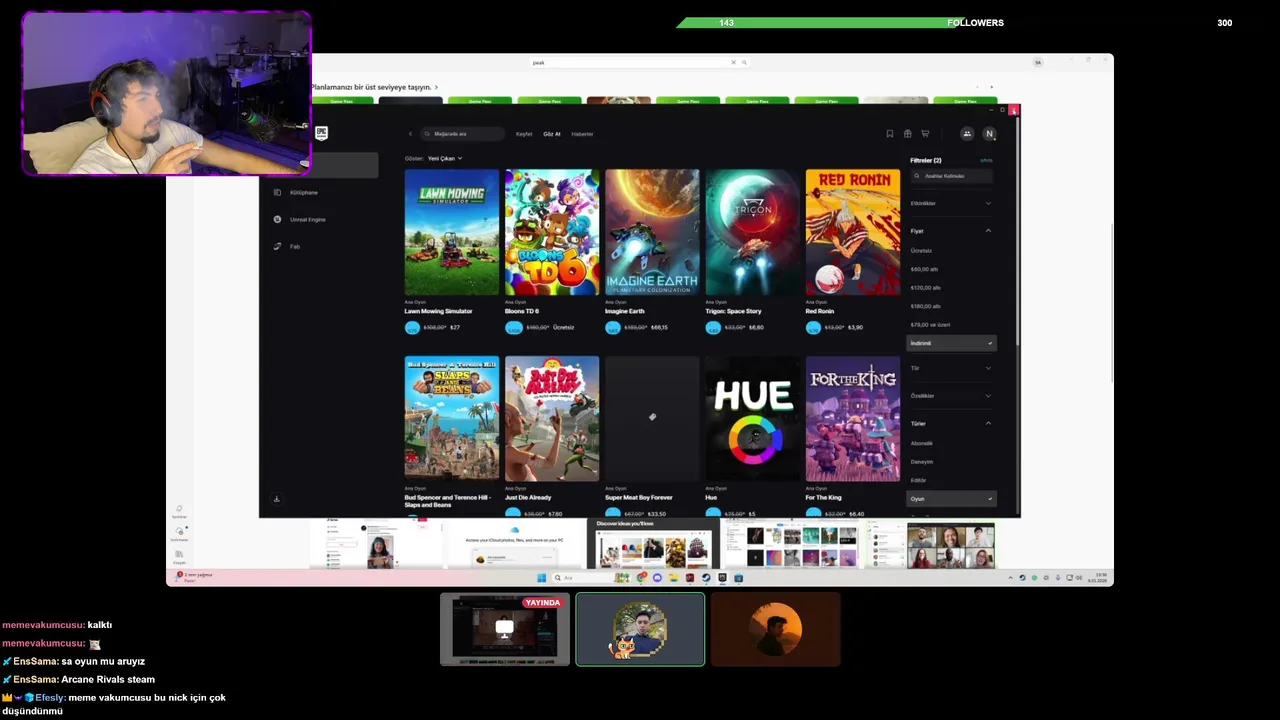
Task: Select the Editör type filter
Action: pos(918,480)
